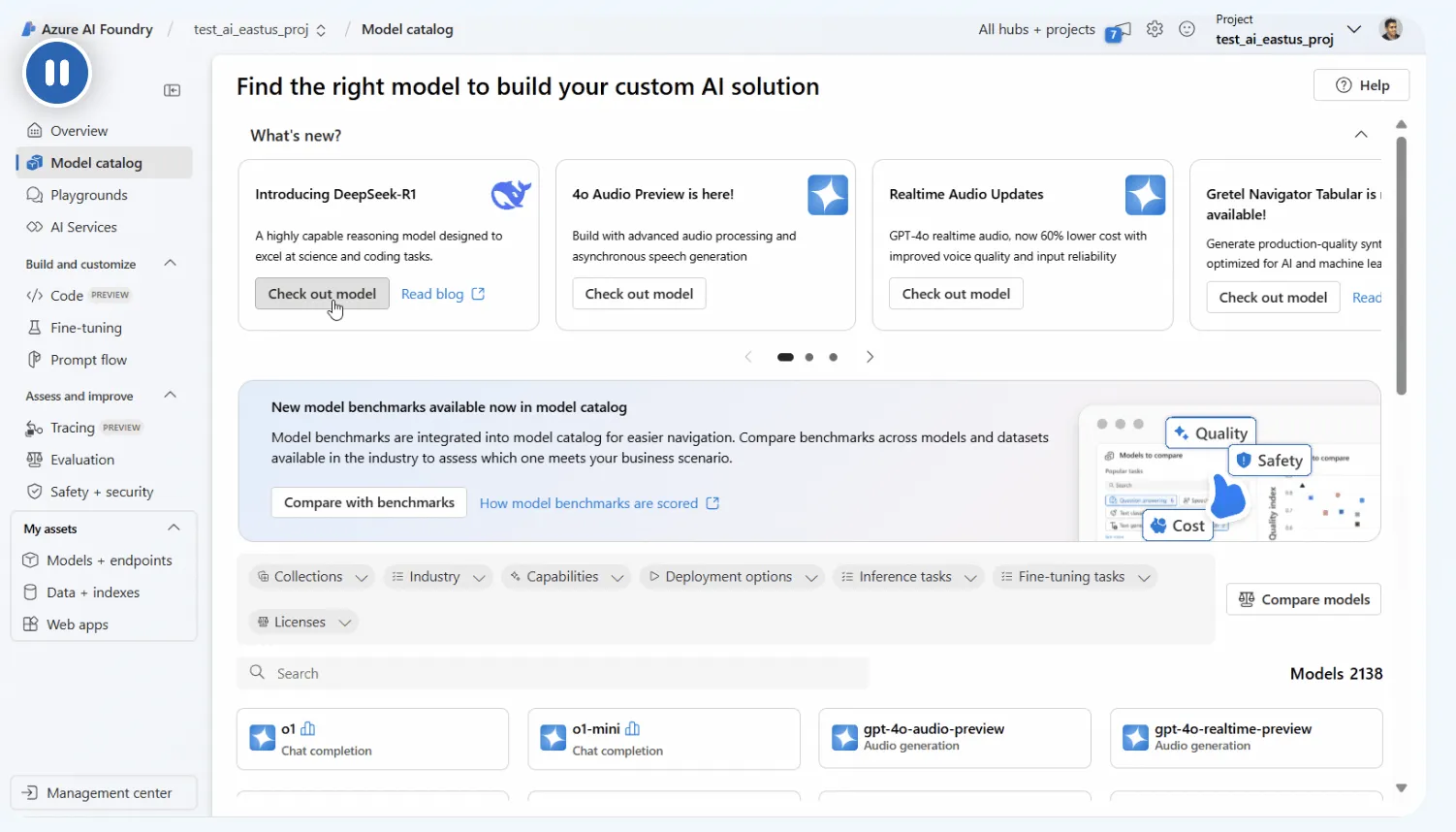Open the Inference tasks filter dropdown

909,577
